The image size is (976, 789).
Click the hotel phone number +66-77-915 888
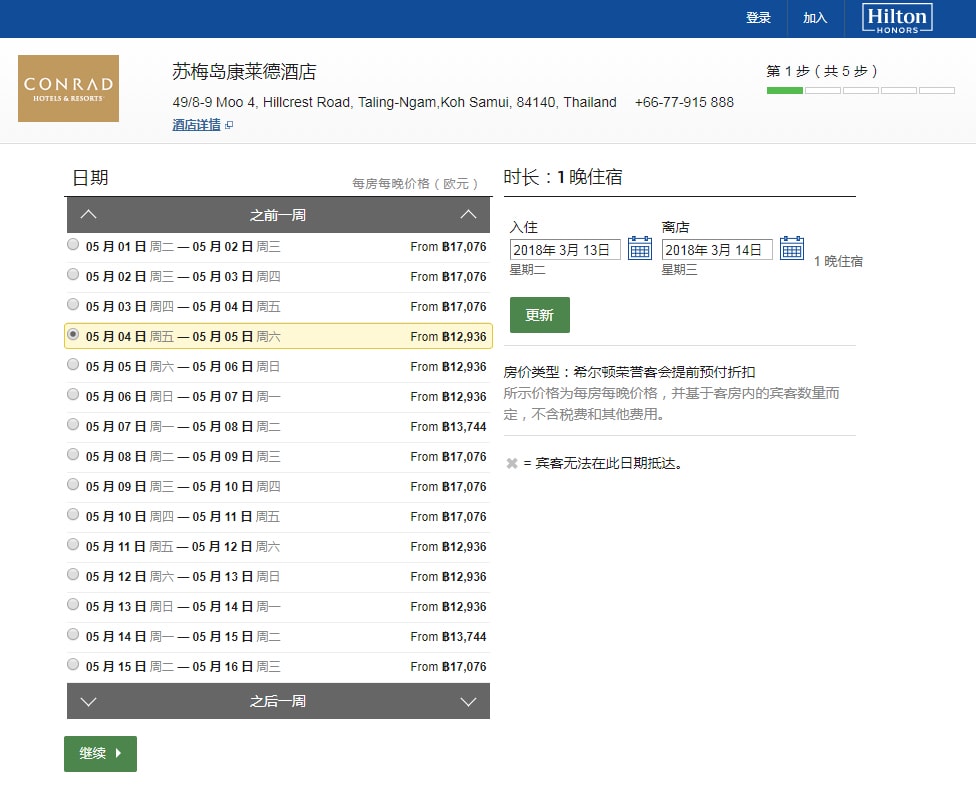[x=684, y=102]
